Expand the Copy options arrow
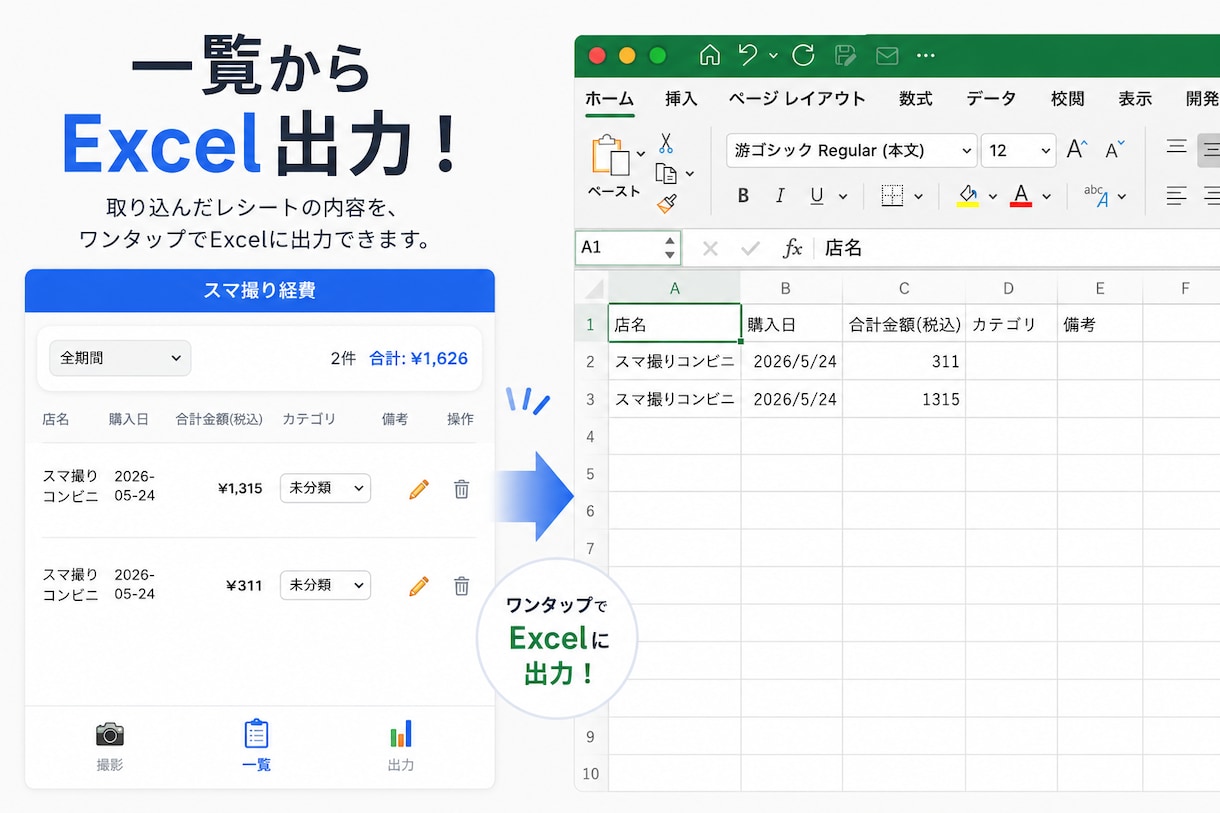The image size is (1220, 813). (x=689, y=174)
